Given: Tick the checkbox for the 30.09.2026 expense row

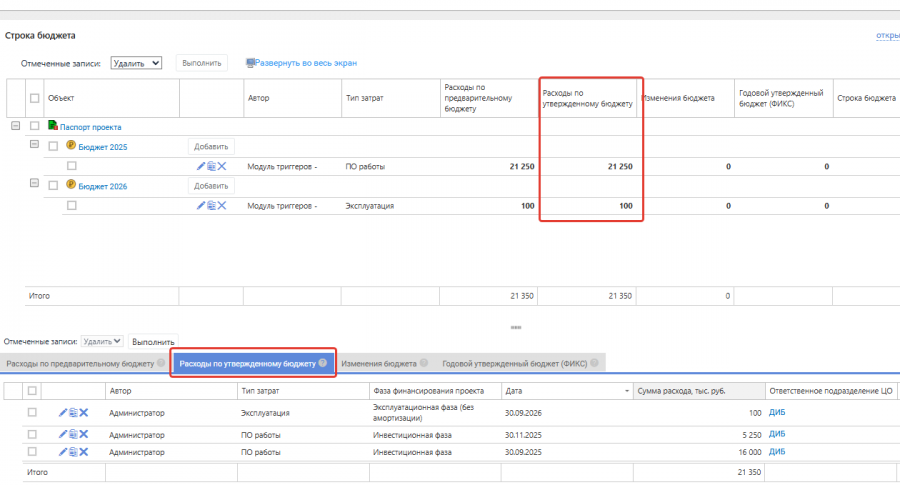Looking at the screenshot, I should coord(32,412).
